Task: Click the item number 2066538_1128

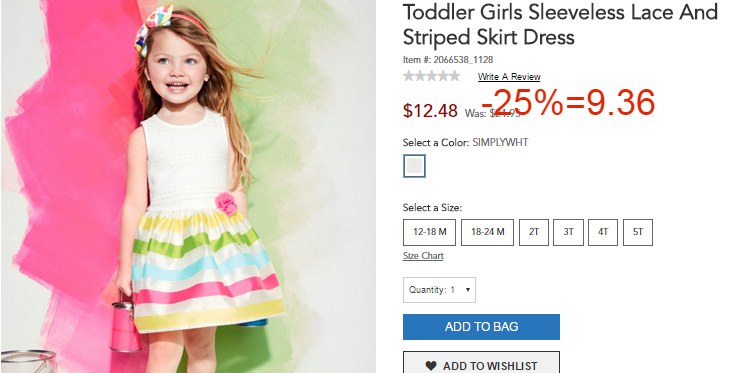Action: (x=448, y=60)
